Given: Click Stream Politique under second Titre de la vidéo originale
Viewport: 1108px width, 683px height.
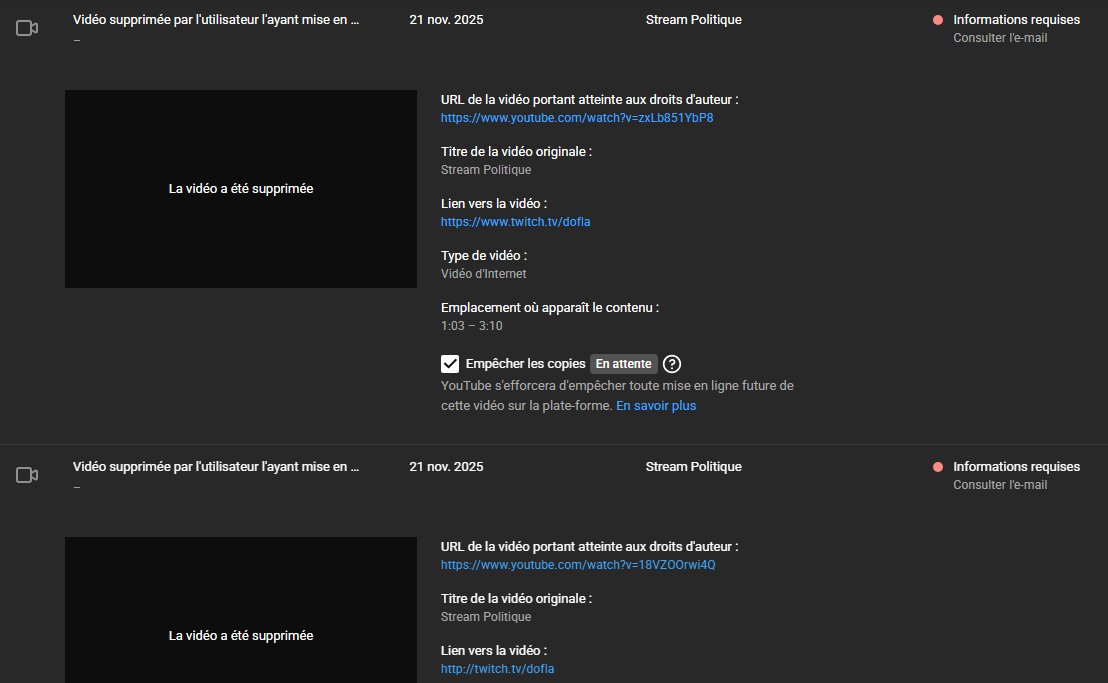Looking at the screenshot, I should (x=486, y=617).
